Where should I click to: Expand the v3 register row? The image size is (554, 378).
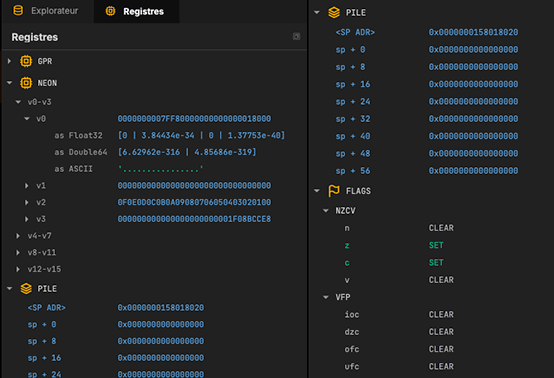coord(26,219)
